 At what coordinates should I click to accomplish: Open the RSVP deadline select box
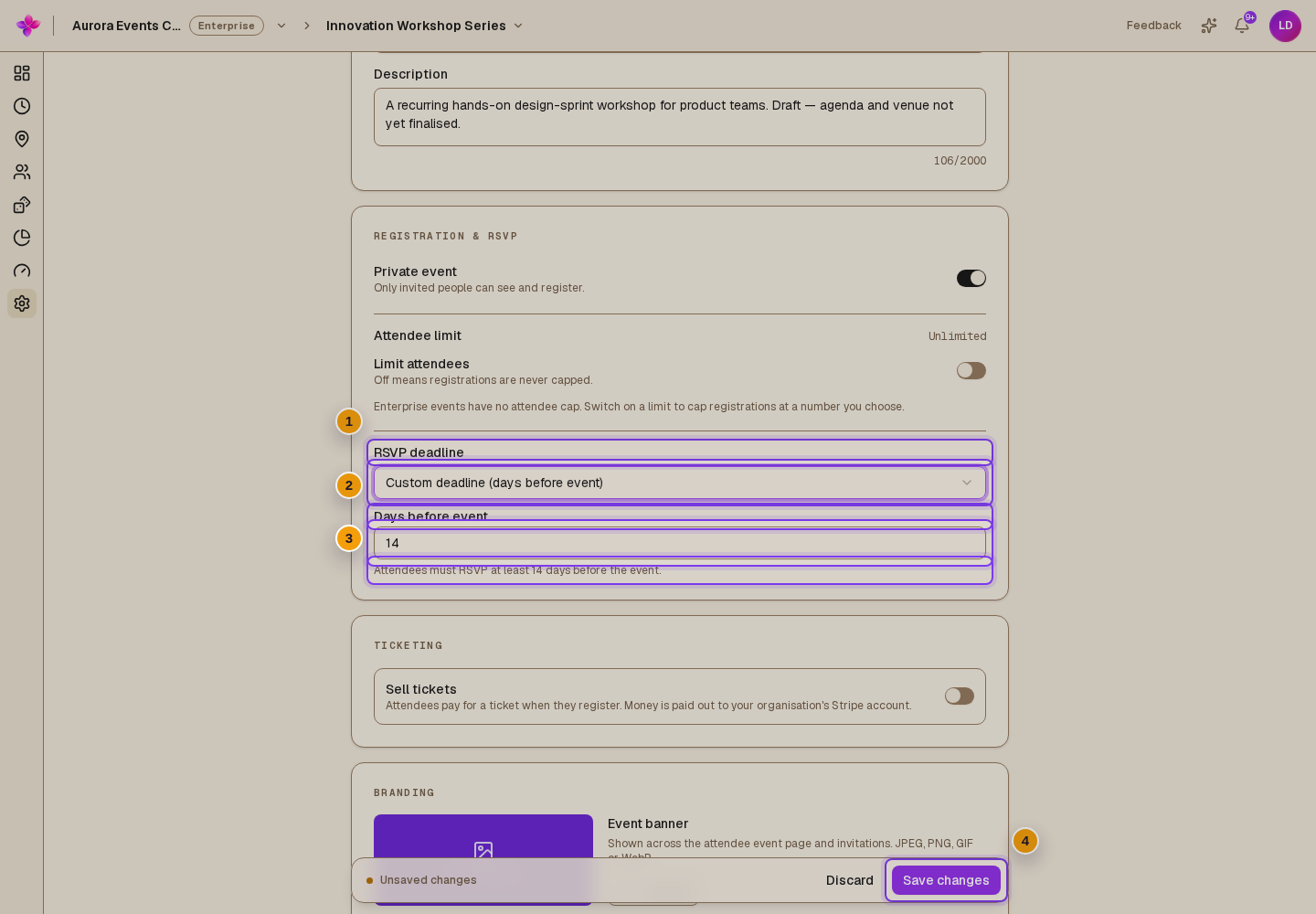click(680, 483)
